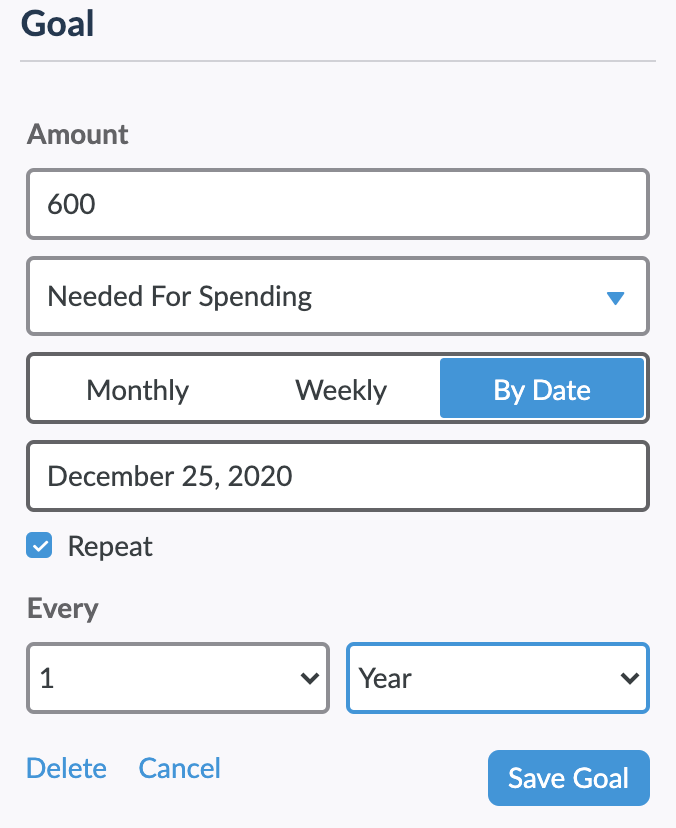This screenshot has height=828, width=676.
Task: Switch to the Monthly tab
Action: pos(137,390)
